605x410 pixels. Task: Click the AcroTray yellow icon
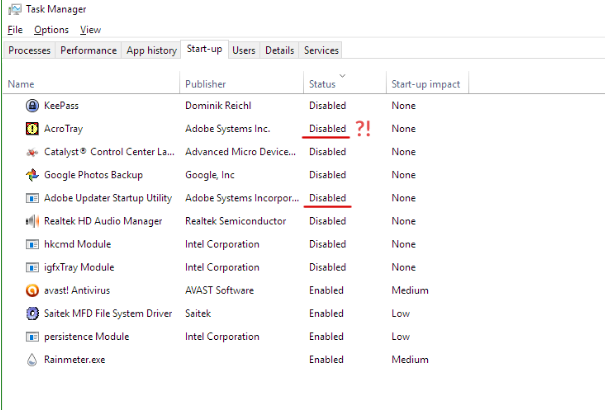[x=32, y=128]
